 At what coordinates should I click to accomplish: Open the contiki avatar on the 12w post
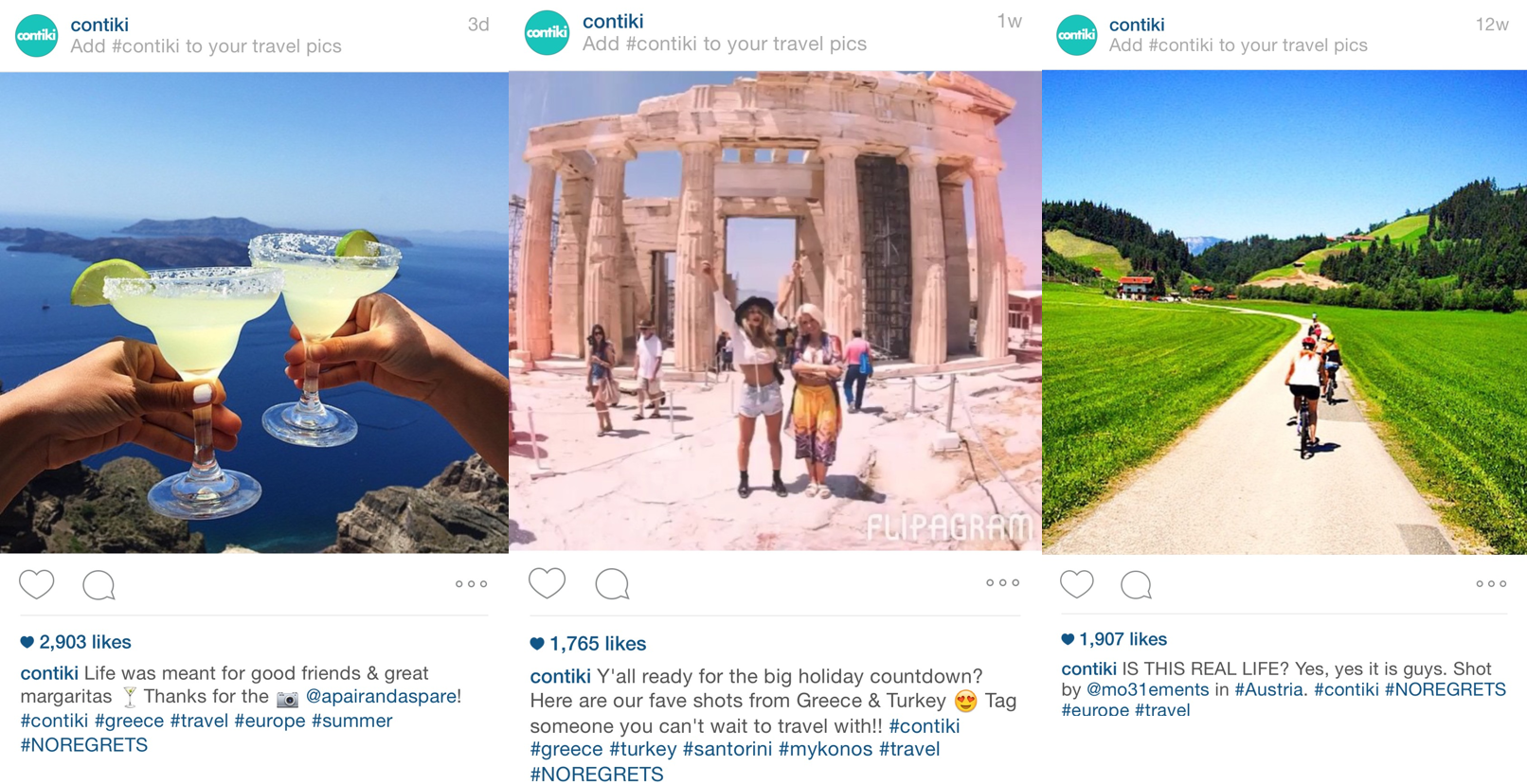pos(1077,35)
